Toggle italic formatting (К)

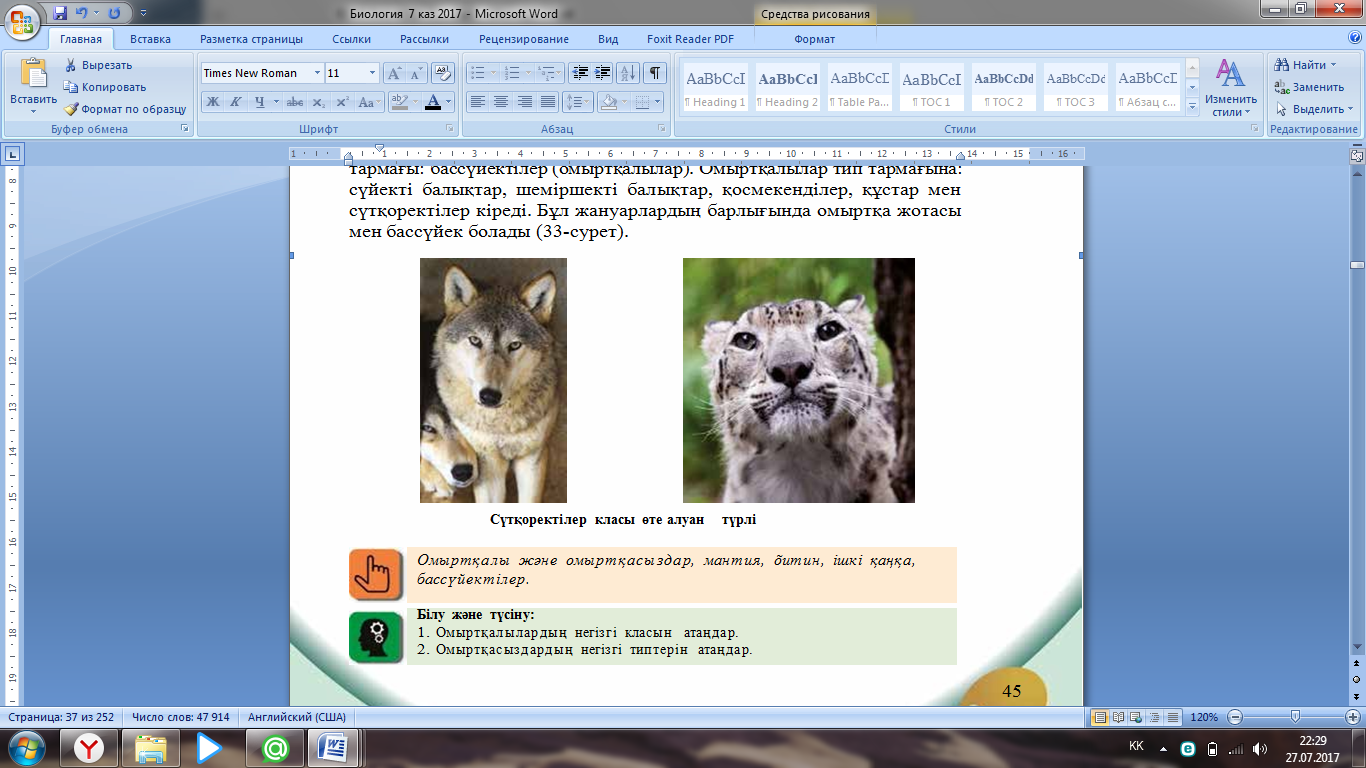(x=236, y=102)
